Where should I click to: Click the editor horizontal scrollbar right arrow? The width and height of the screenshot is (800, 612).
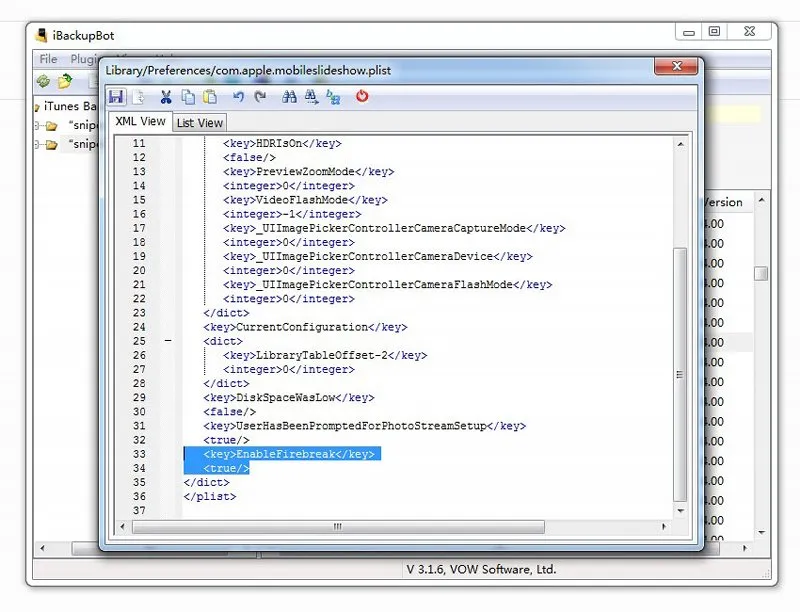click(663, 526)
